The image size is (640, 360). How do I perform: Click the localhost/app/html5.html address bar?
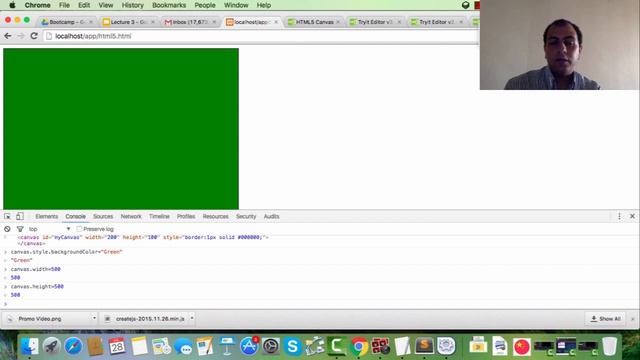coord(261,36)
